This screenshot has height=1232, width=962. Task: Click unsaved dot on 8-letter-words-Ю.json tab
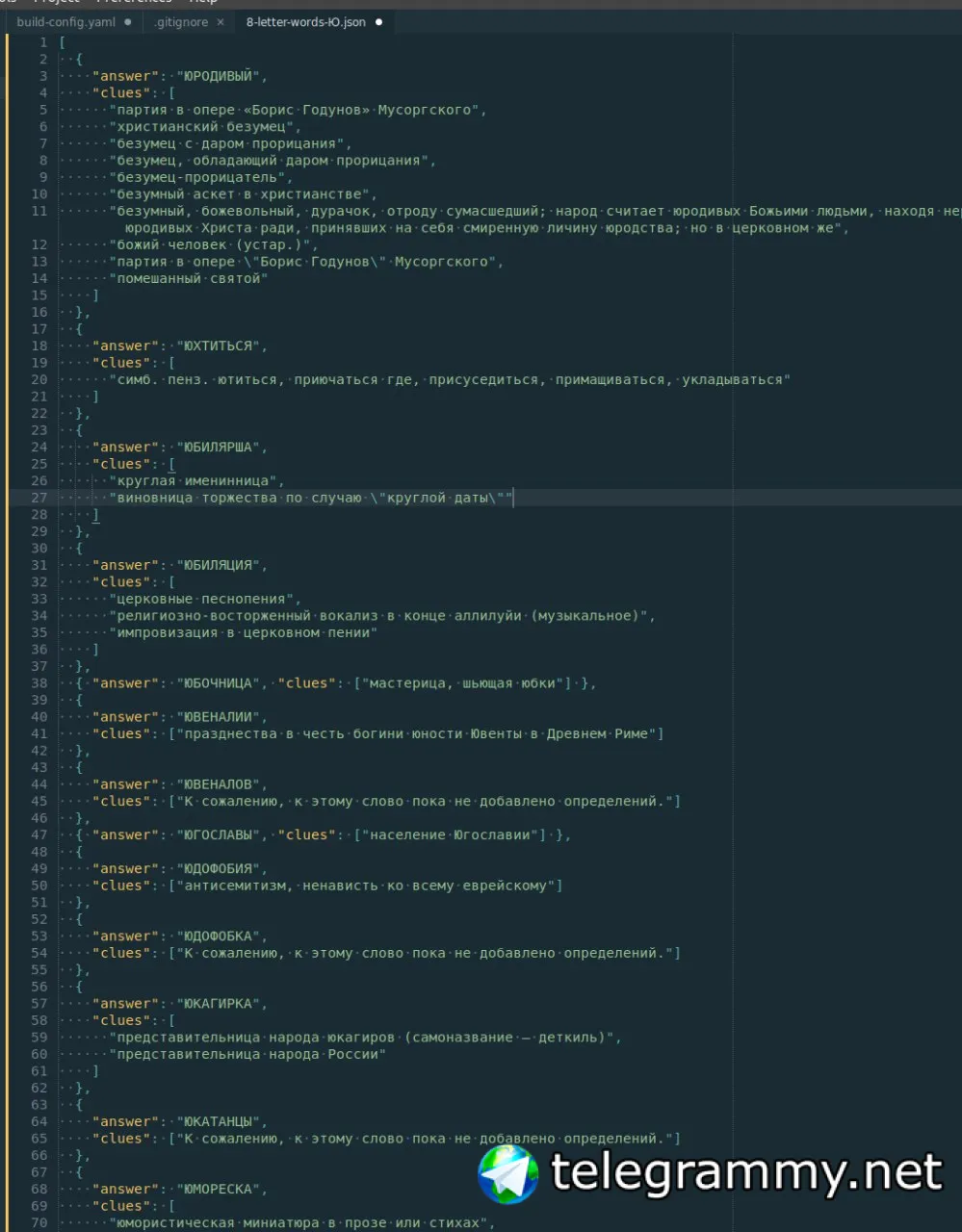coord(378,22)
